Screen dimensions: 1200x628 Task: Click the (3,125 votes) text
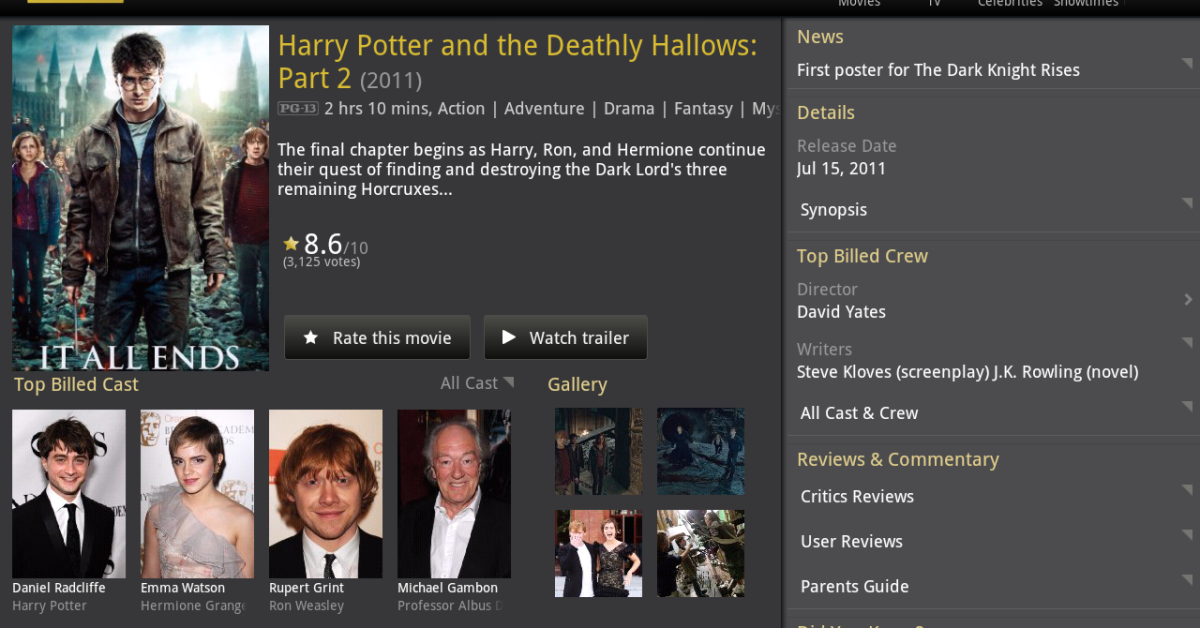point(321,262)
